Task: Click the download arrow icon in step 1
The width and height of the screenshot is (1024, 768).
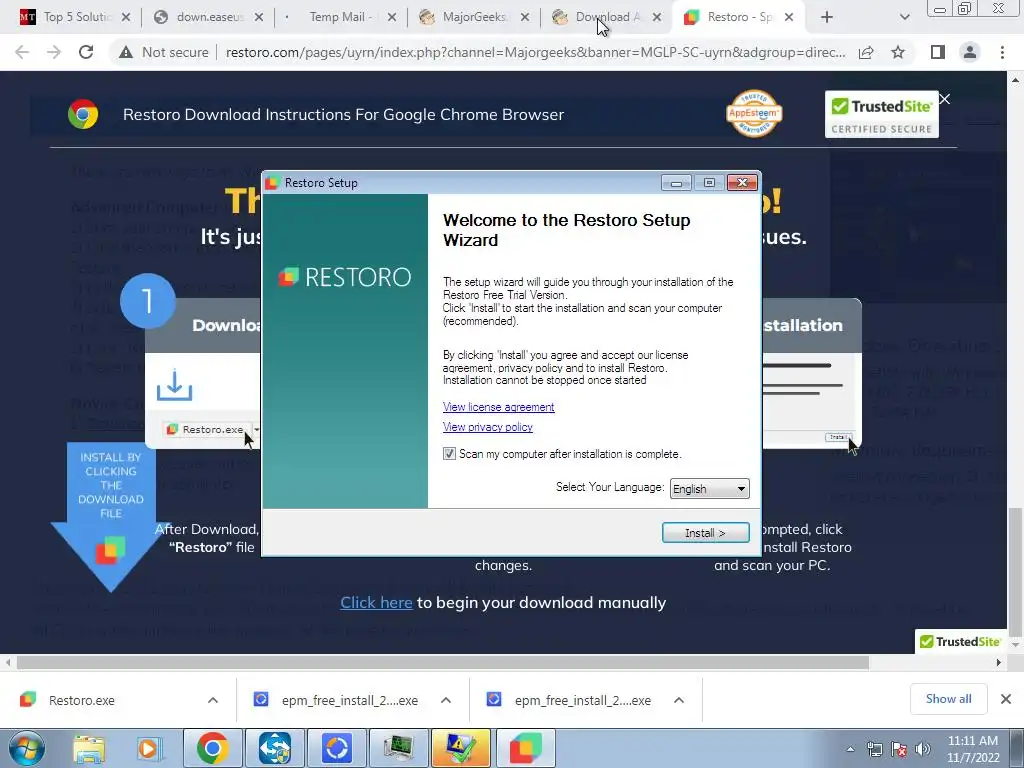Action: [174, 385]
